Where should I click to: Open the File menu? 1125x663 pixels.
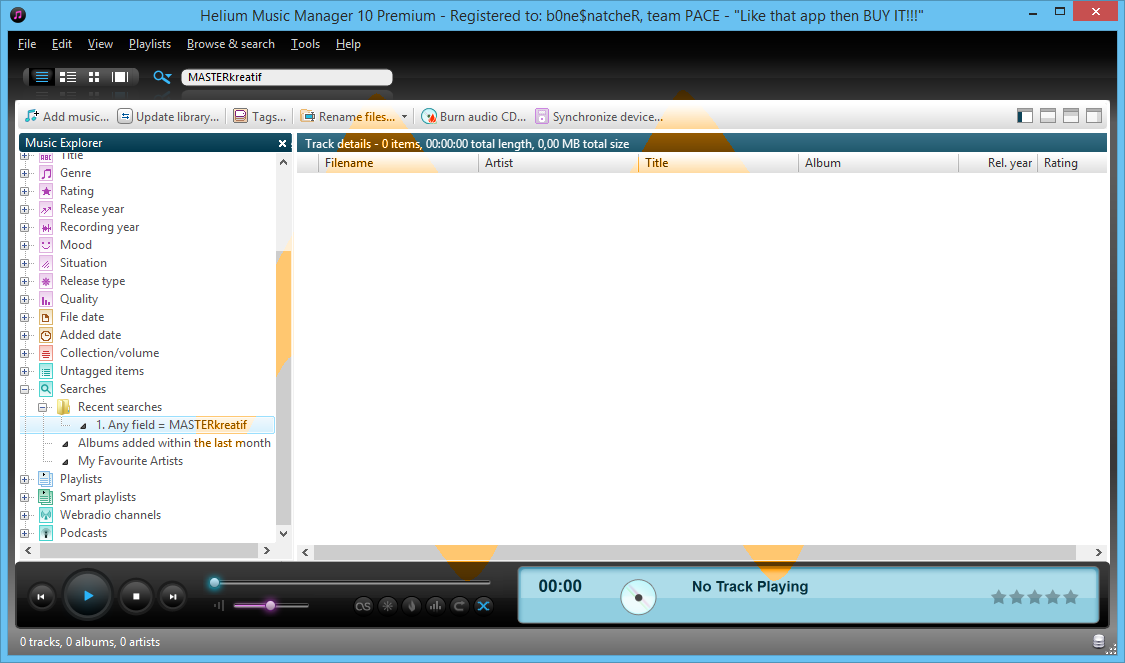pyautogui.click(x=27, y=44)
